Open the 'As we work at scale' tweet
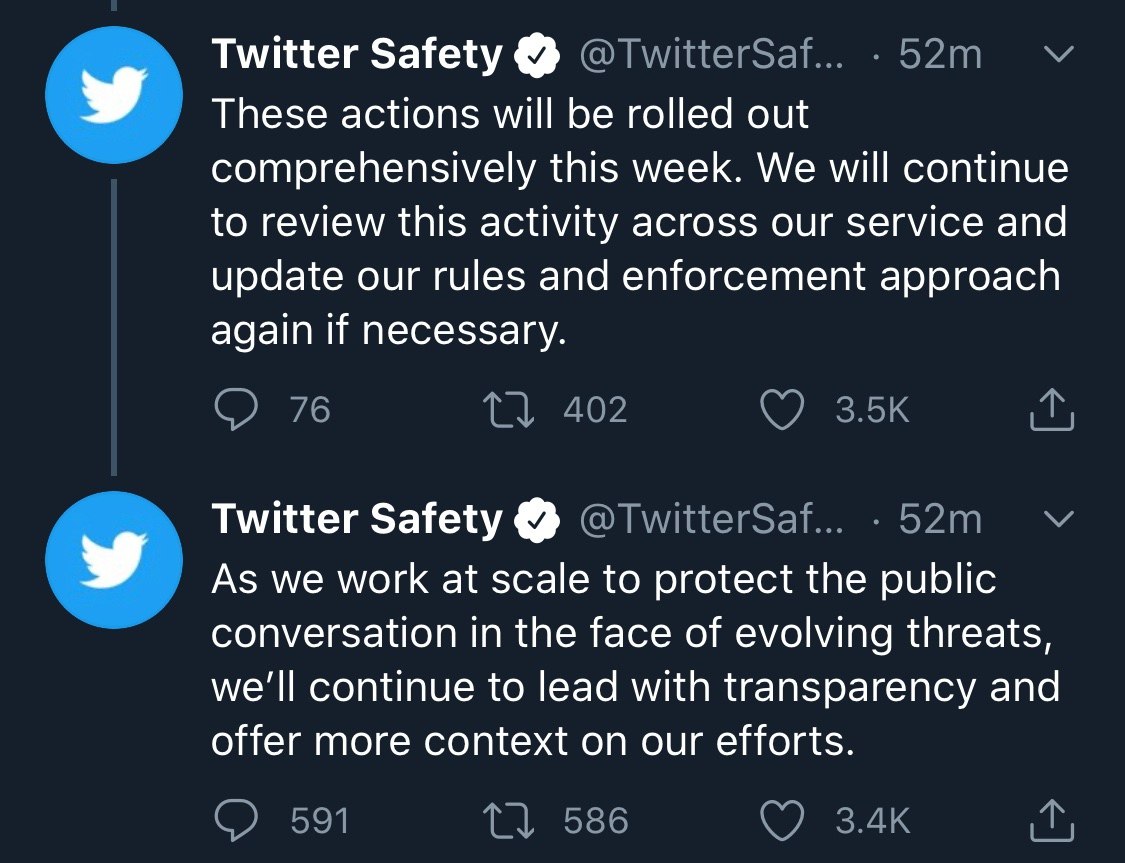Image resolution: width=1125 pixels, height=863 pixels. point(635,659)
